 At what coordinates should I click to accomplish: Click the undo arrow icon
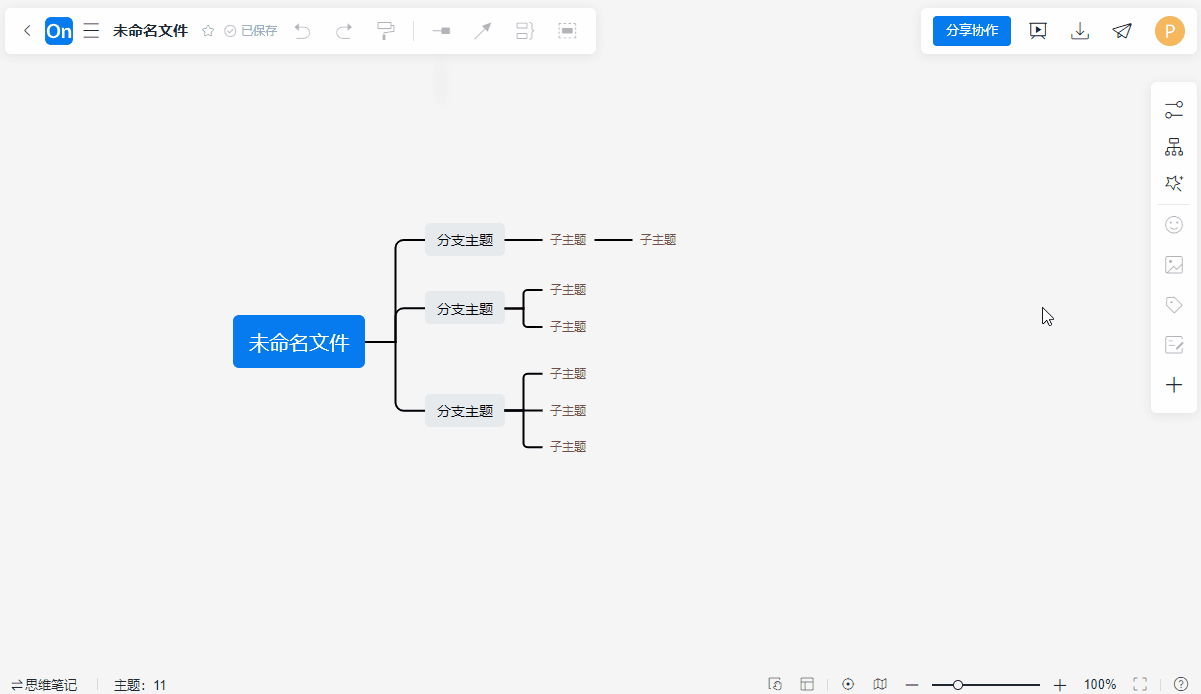[x=302, y=31]
